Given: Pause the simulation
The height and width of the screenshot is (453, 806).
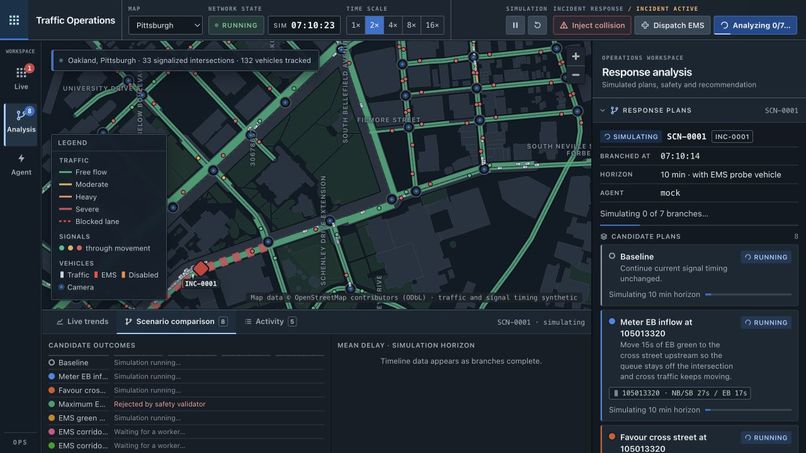Looking at the screenshot, I should (x=515, y=25).
